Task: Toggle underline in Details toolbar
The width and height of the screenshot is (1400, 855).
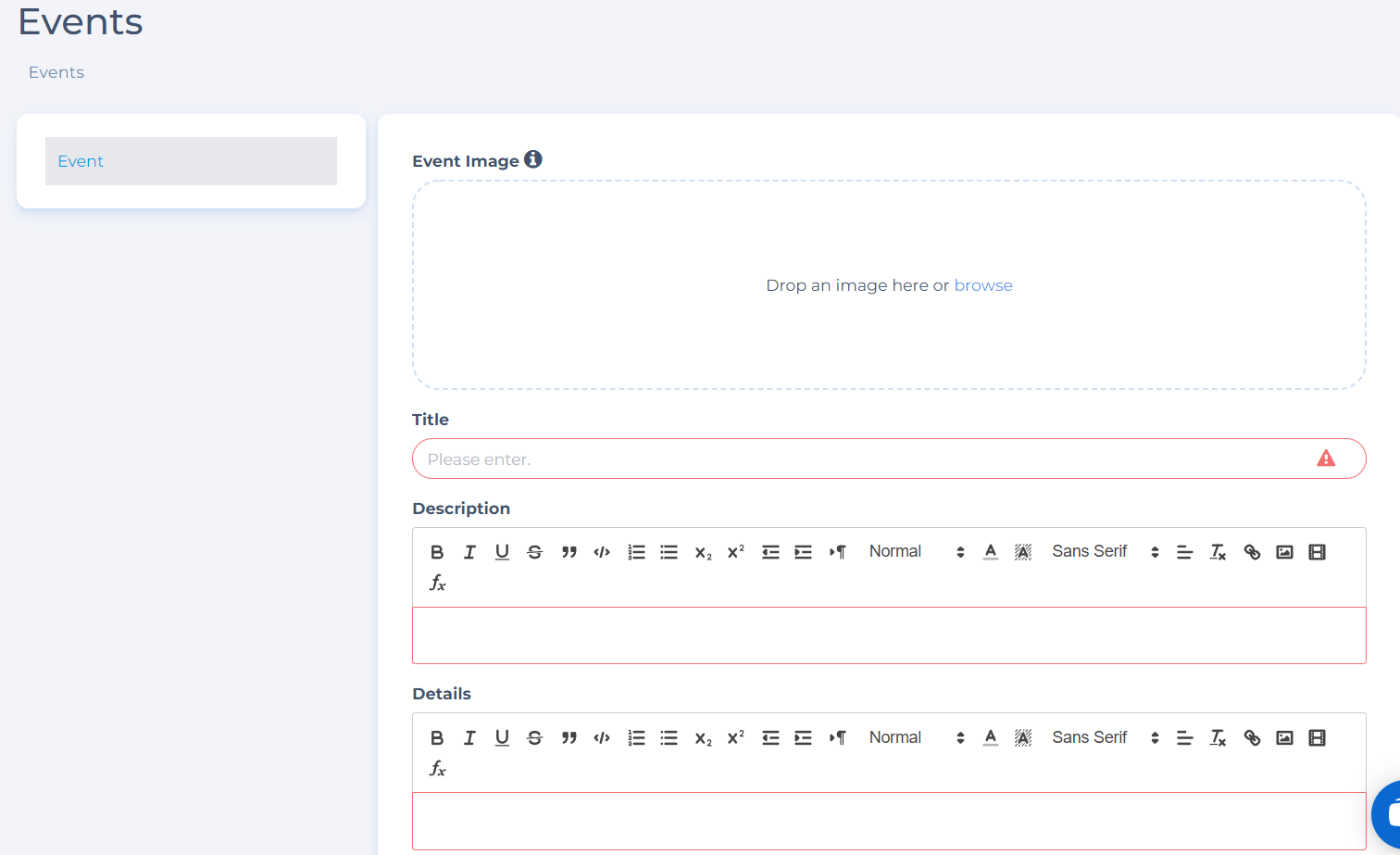Action: click(502, 737)
